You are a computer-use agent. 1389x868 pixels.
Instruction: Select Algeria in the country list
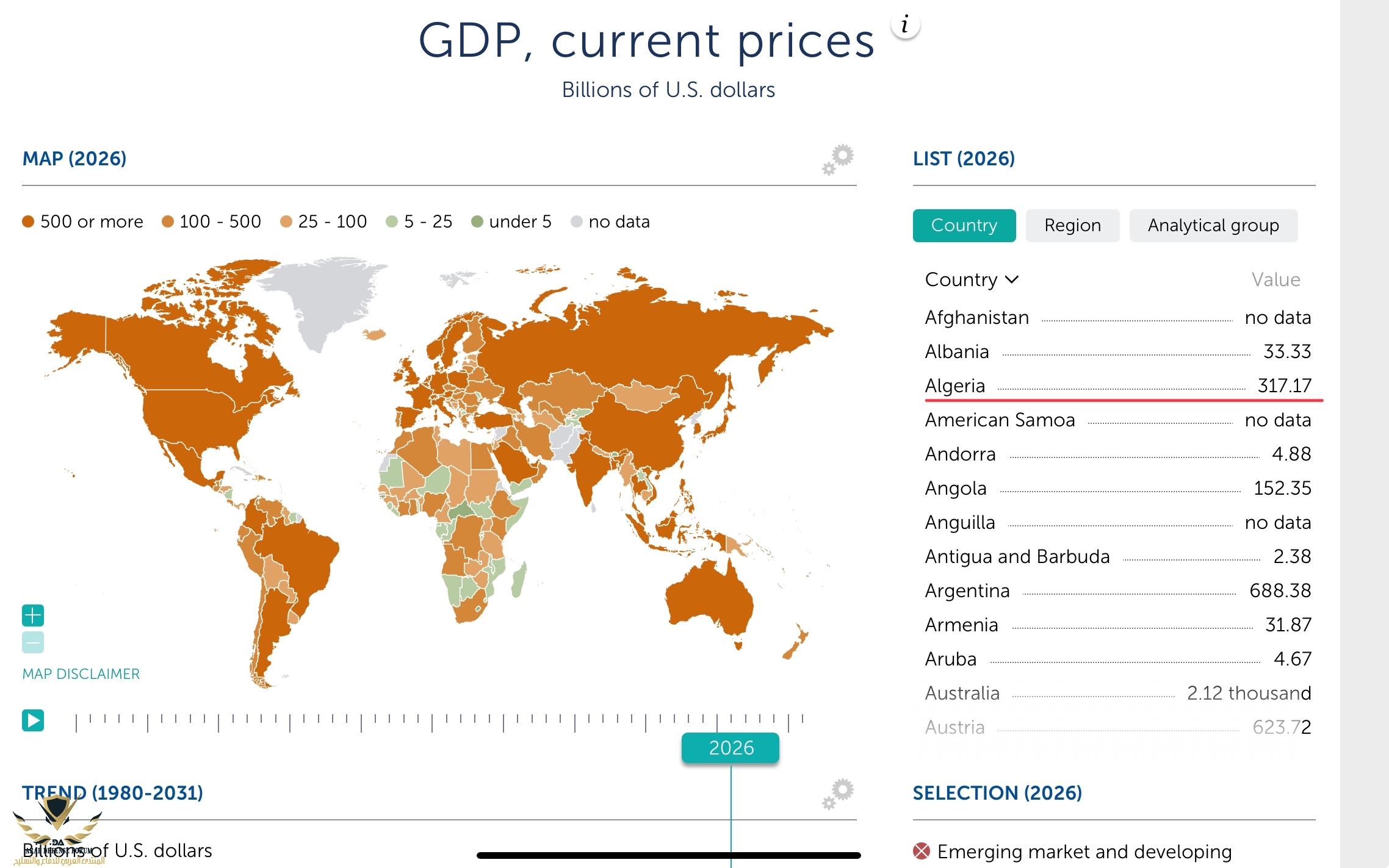(x=1118, y=386)
